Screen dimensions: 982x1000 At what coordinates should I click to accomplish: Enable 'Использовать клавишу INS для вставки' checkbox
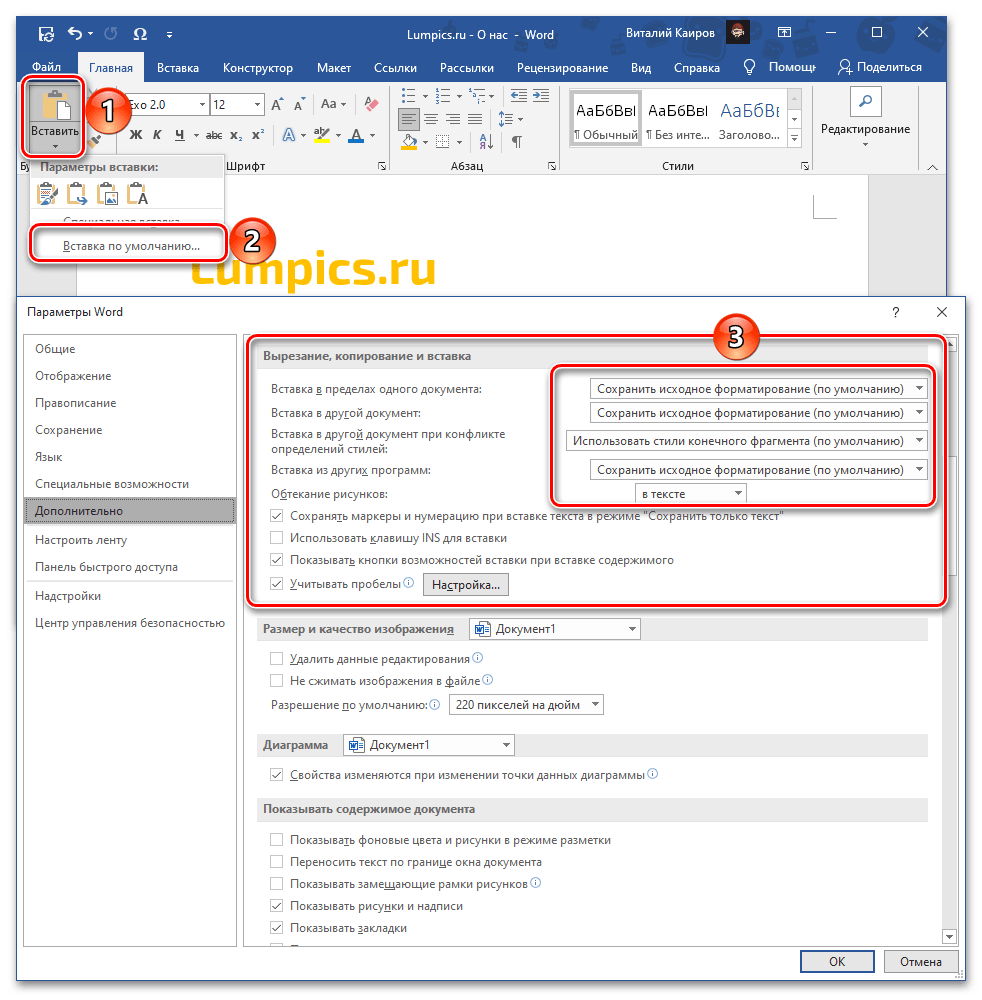point(277,539)
